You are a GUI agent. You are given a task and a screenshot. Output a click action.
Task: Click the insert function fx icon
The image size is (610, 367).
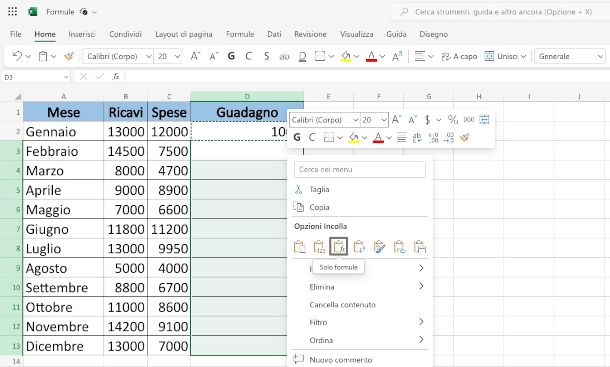[116, 77]
